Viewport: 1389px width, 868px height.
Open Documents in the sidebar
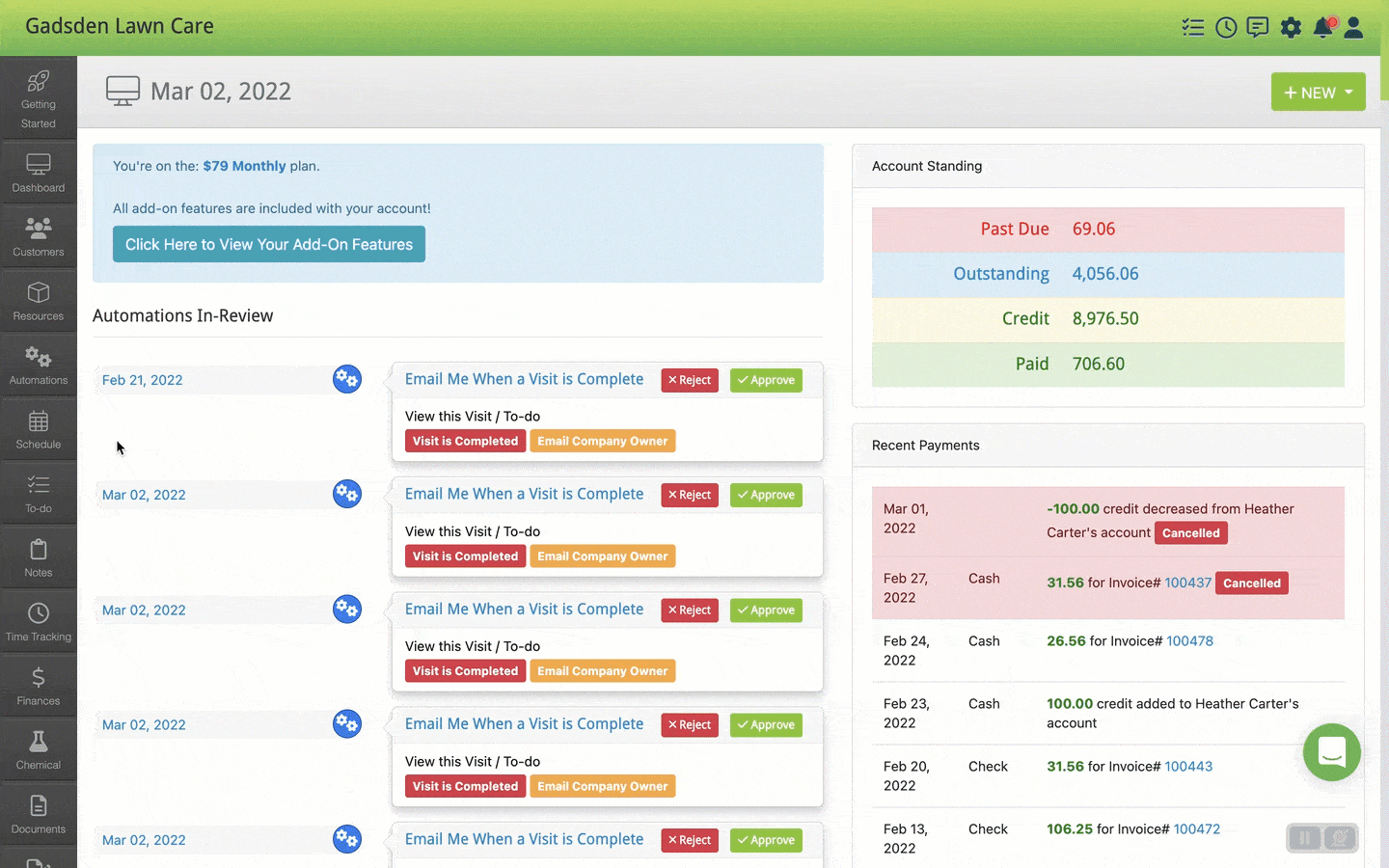tap(39, 815)
